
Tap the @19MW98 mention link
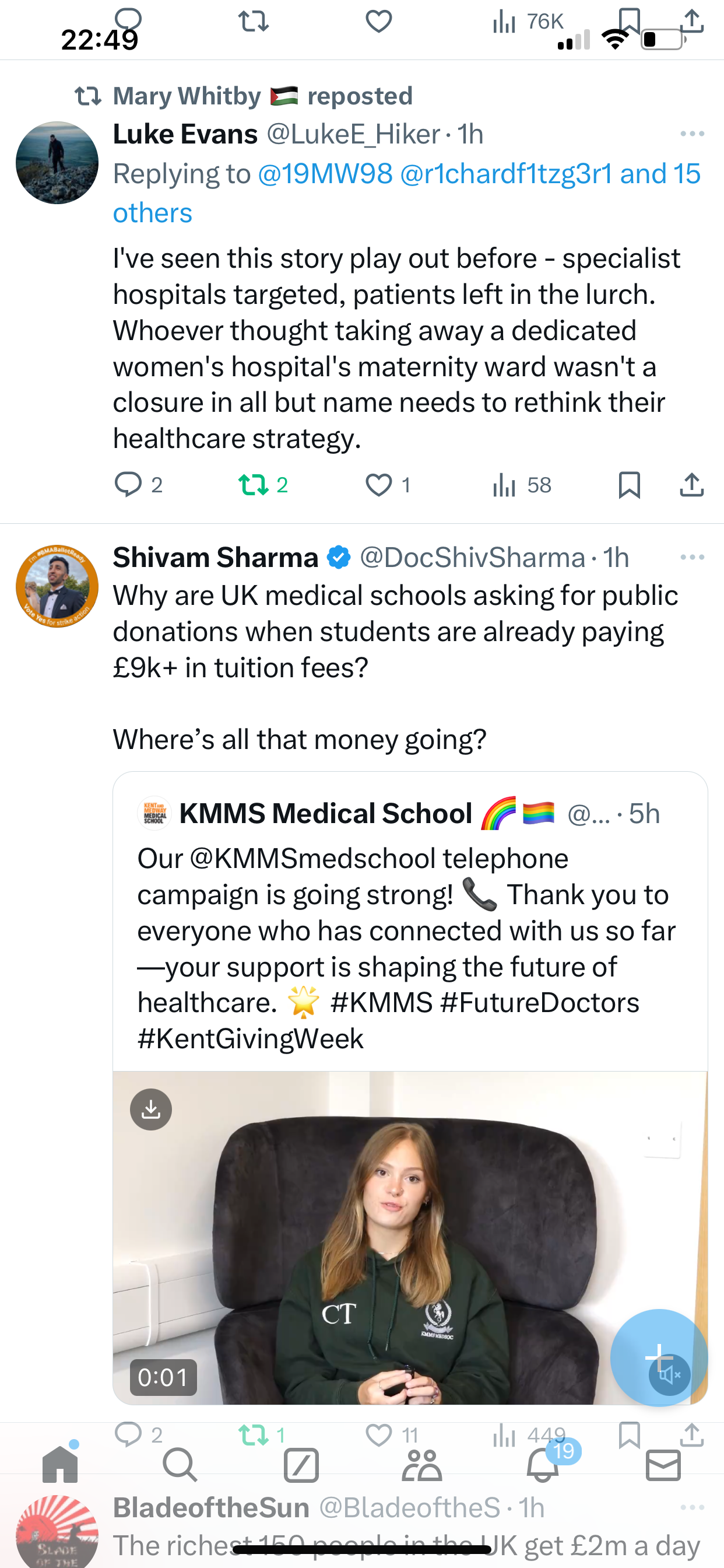(x=325, y=174)
